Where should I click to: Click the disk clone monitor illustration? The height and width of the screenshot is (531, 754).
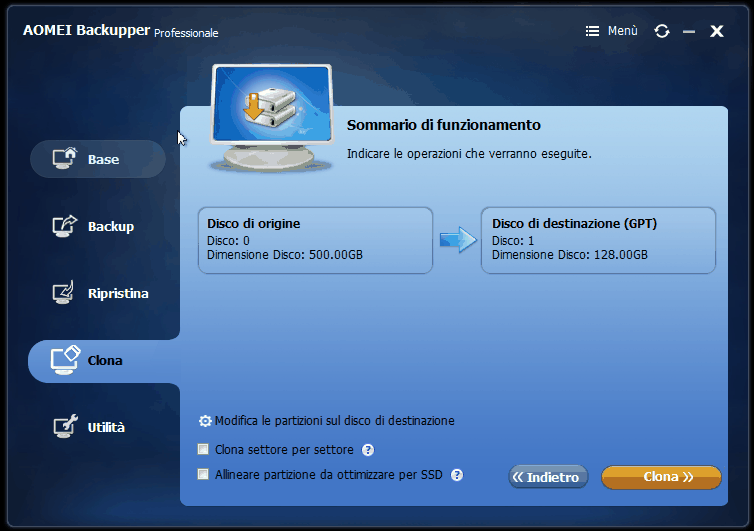click(x=271, y=118)
